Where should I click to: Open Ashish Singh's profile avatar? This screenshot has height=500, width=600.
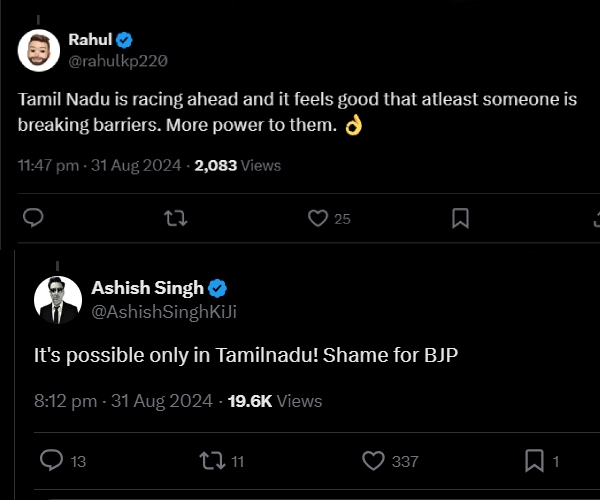click(x=57, y=297)
